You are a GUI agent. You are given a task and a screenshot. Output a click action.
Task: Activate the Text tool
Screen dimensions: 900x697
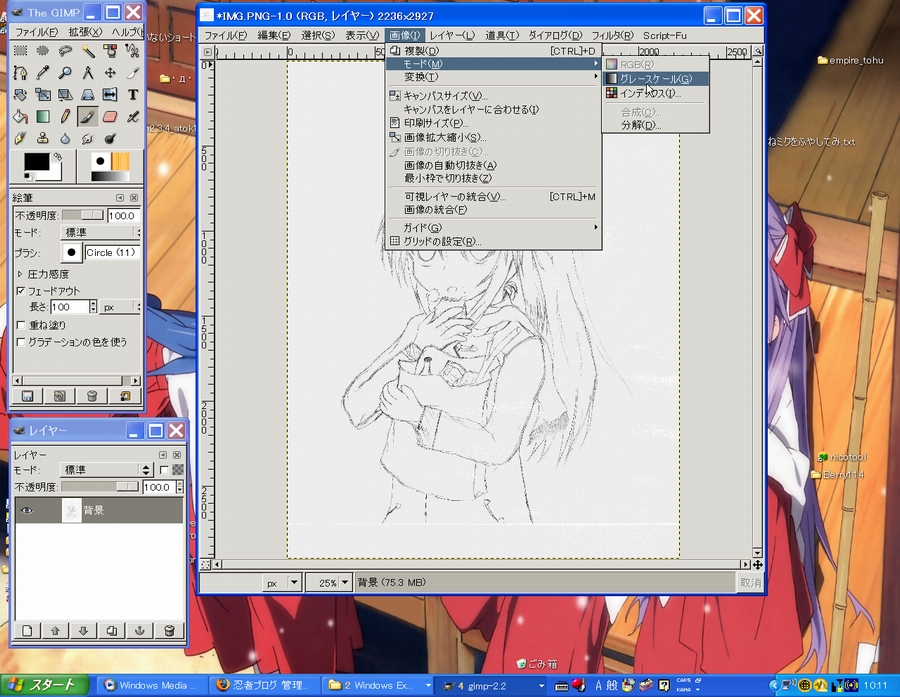132,95
